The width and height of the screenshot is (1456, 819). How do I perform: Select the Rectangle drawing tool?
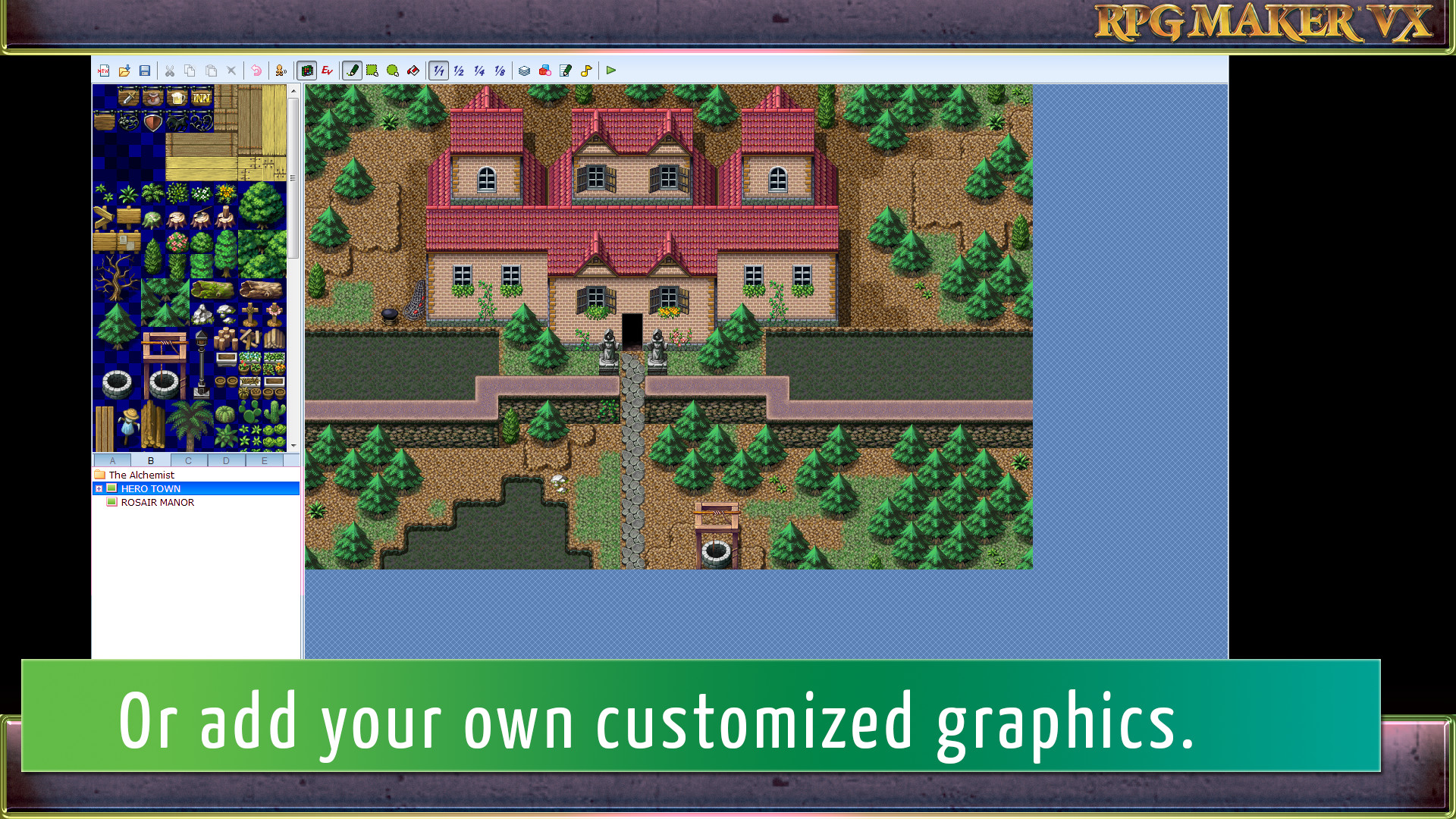[372, 71]
